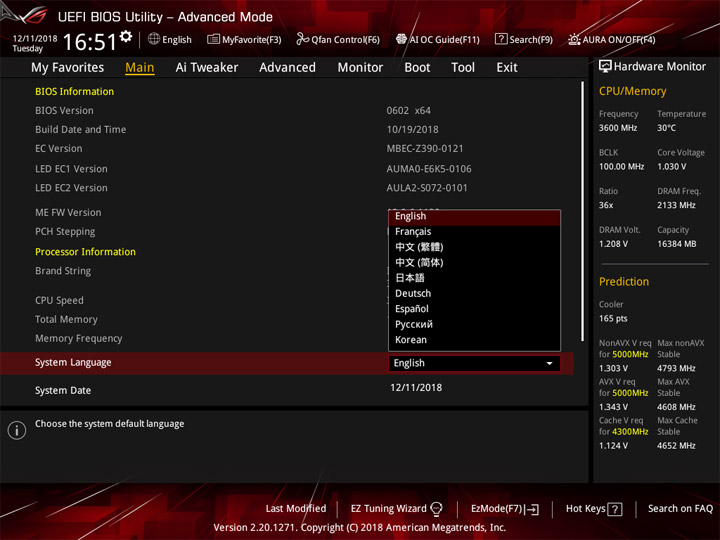The image size is (720, 540).
Task: Open Qfan Control fan icon
Action: [303, 39]
